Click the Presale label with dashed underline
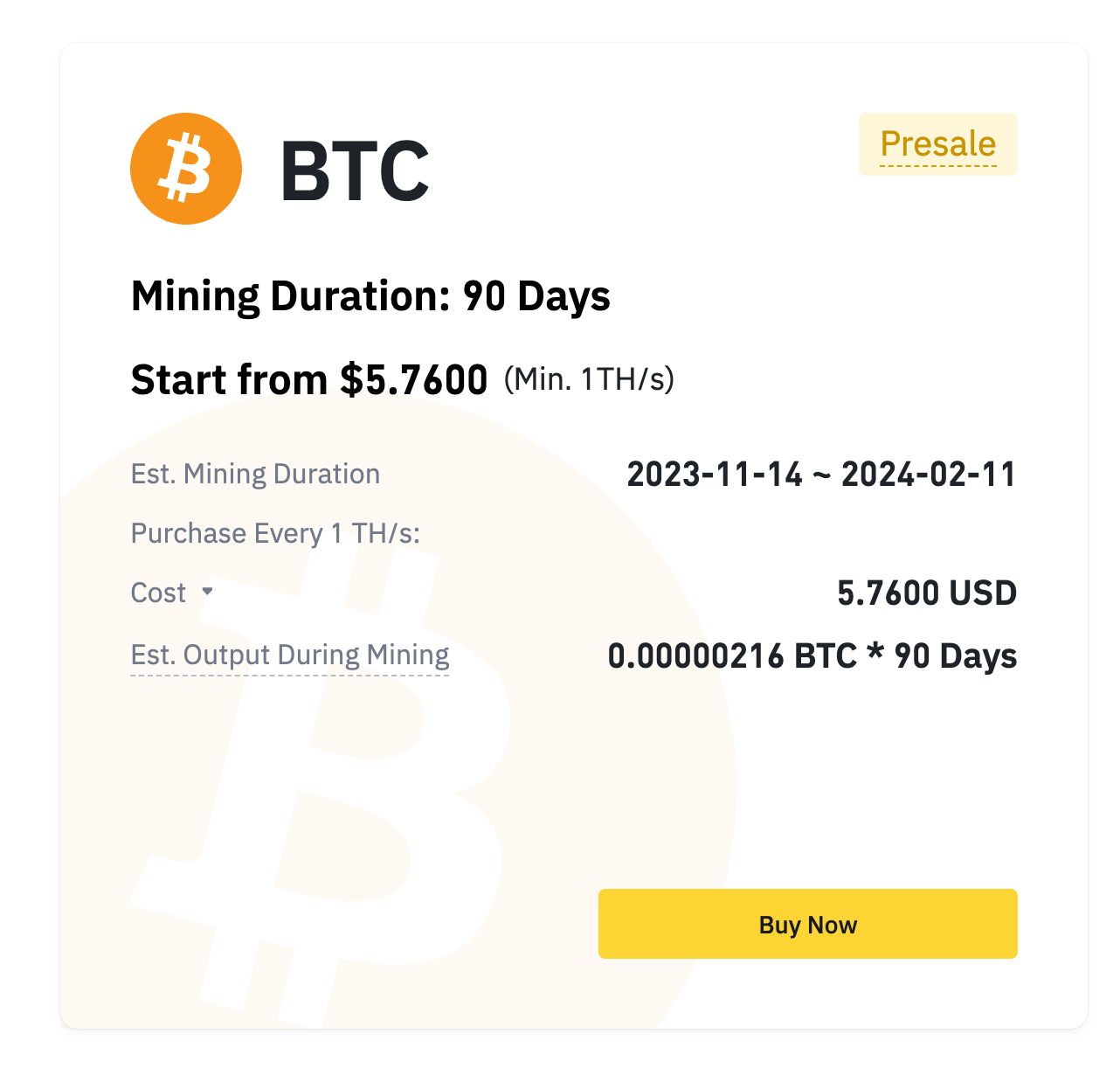The height and width of the screenshot is (1075, 1120). coord(937,143)
